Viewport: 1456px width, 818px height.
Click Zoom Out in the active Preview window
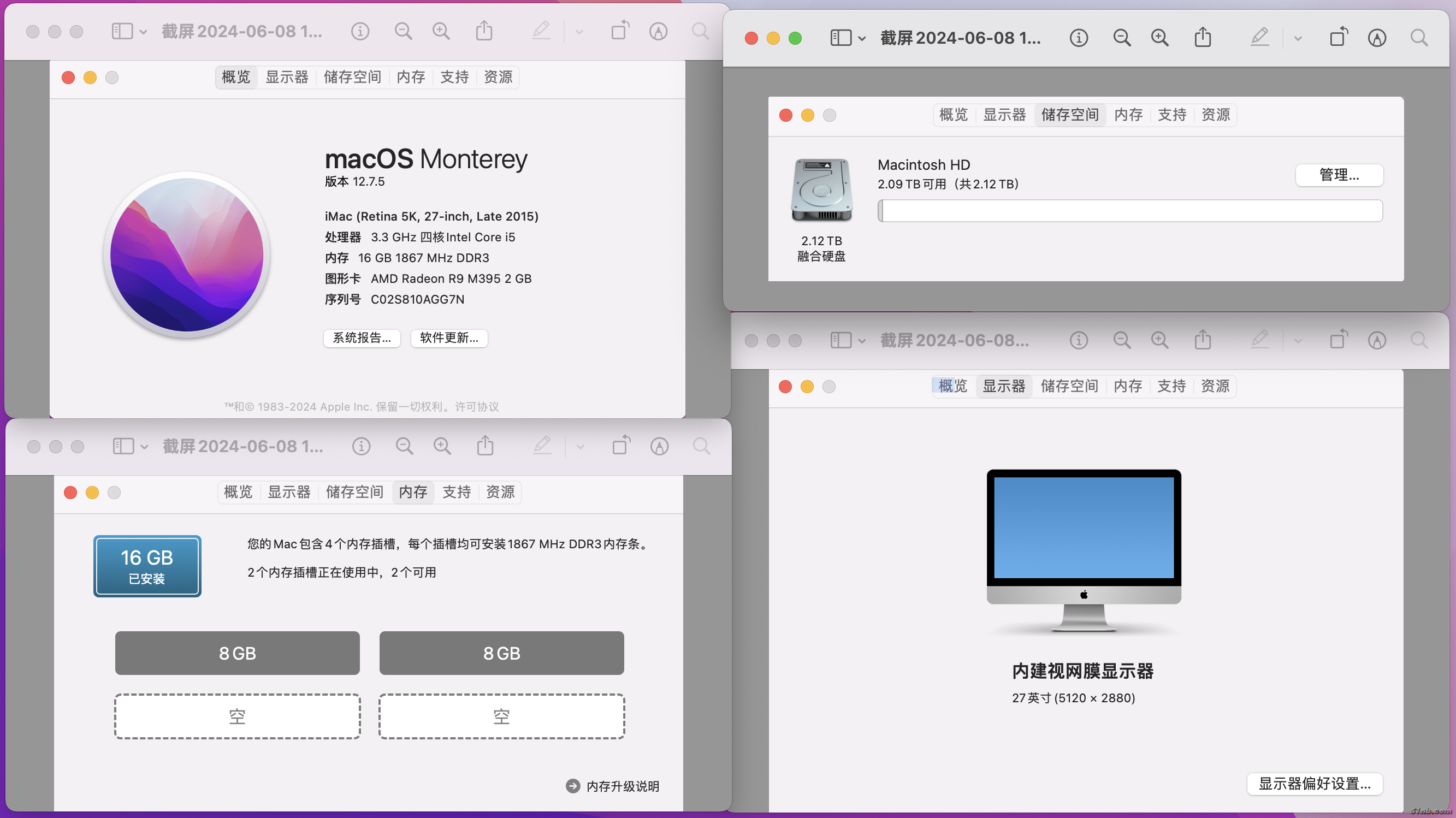(1121, 38)
